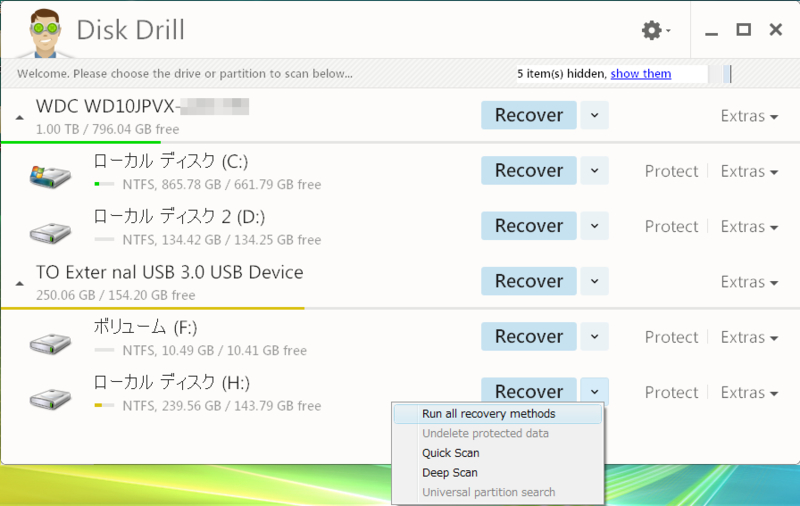The width and height of the screenshot is (800, 506).
Task: Open Recover options dropdown for D: drive
Action: tap(594, 225)
